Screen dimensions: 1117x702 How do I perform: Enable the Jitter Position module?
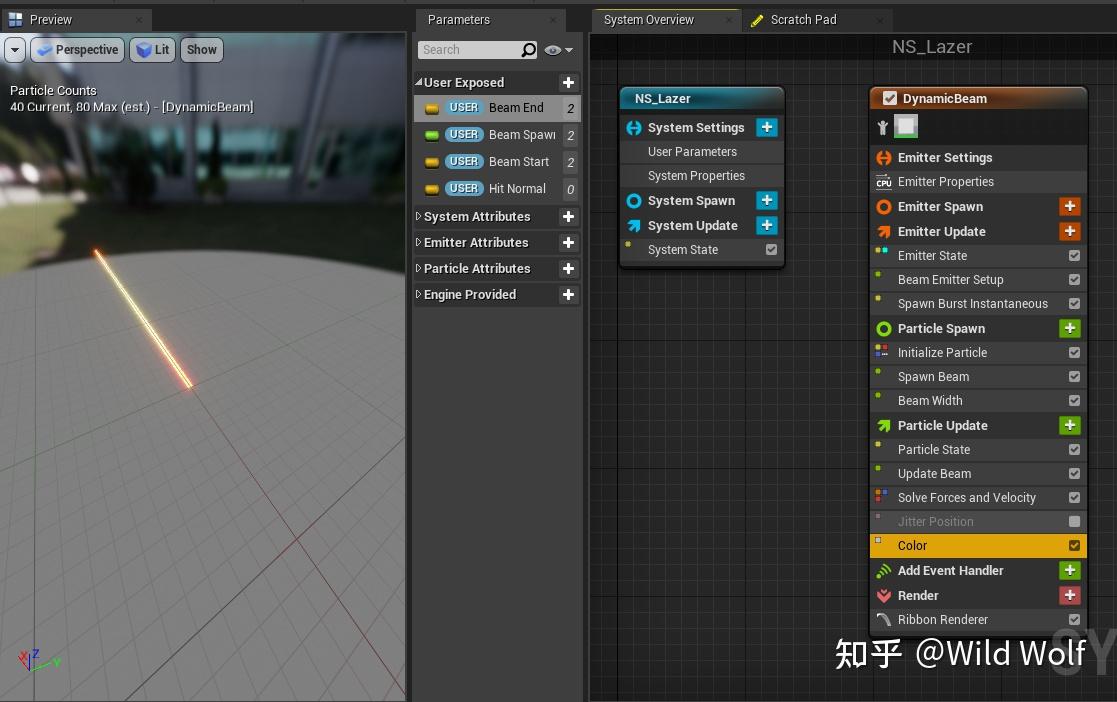coord(1074,521)
